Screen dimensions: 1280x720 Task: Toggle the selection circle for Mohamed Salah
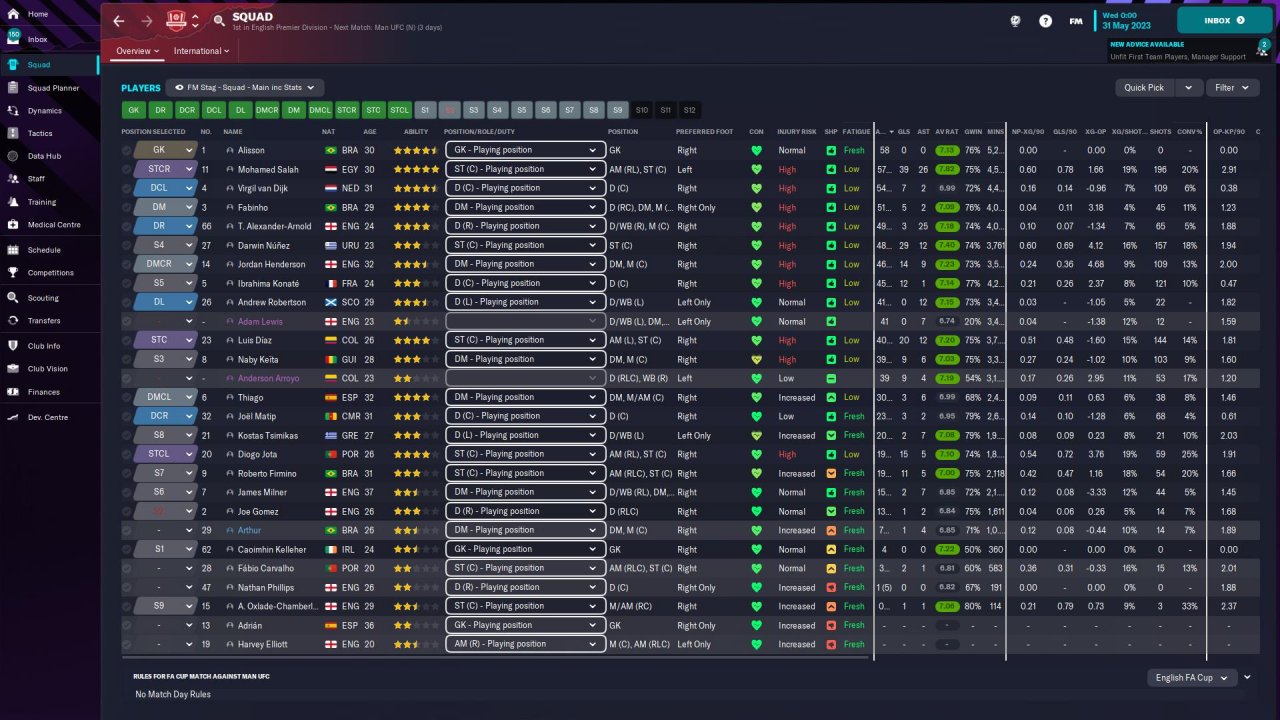[127, 170]
